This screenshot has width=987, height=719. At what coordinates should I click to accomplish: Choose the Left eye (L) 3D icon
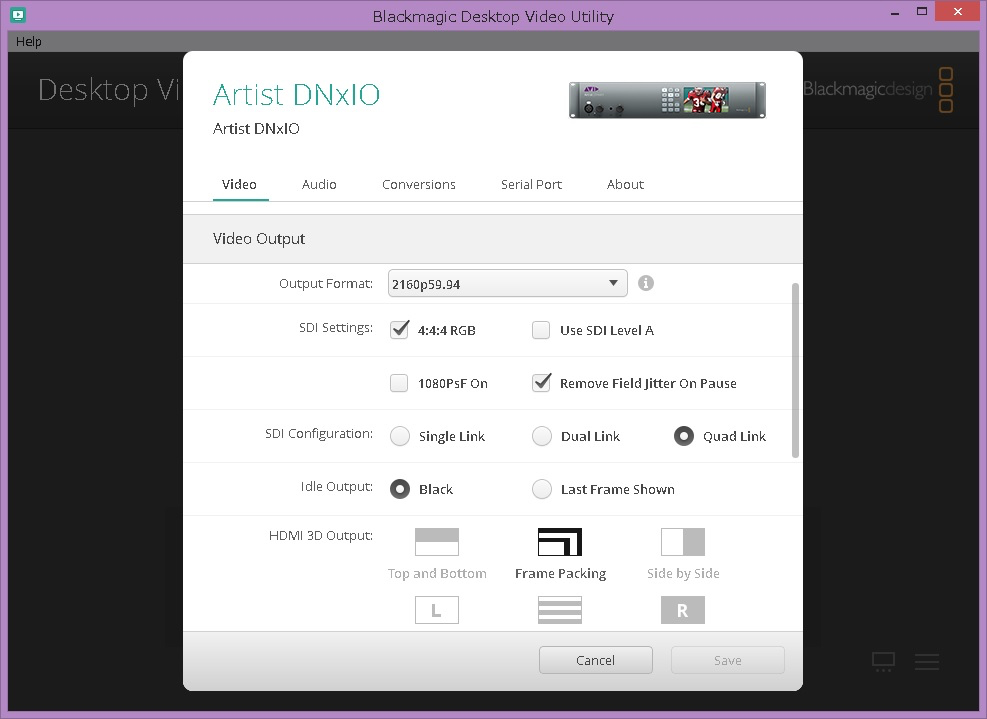coord(437,610)
